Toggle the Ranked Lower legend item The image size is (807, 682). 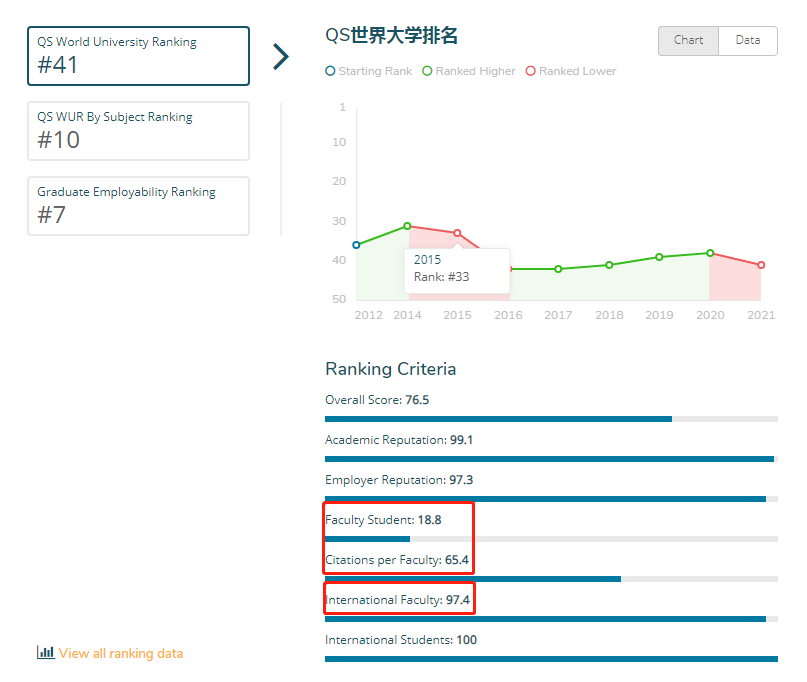click(x=571, y=71)
